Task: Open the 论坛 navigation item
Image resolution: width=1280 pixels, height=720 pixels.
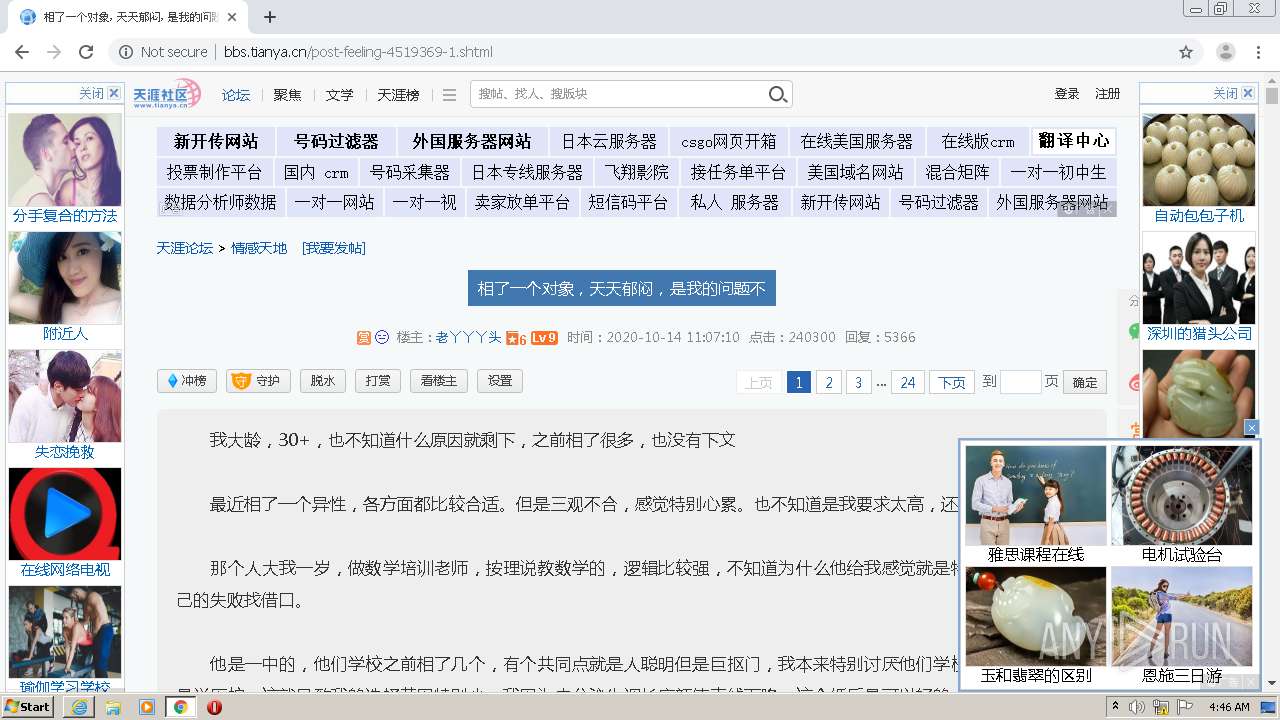Action: click(236, 95)
